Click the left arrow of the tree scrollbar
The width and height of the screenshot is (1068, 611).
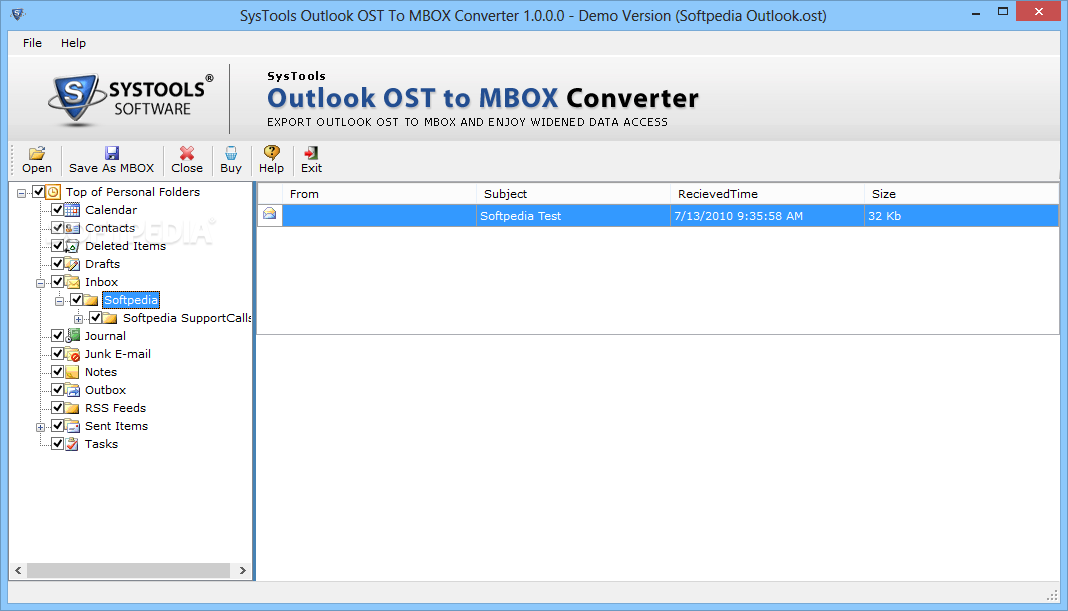tap(18, 571)
